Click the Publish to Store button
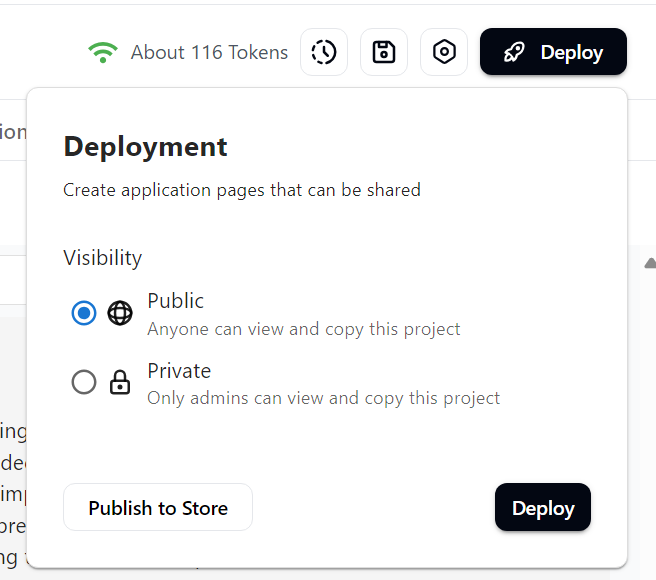The image size is (656, 580). 158,508
